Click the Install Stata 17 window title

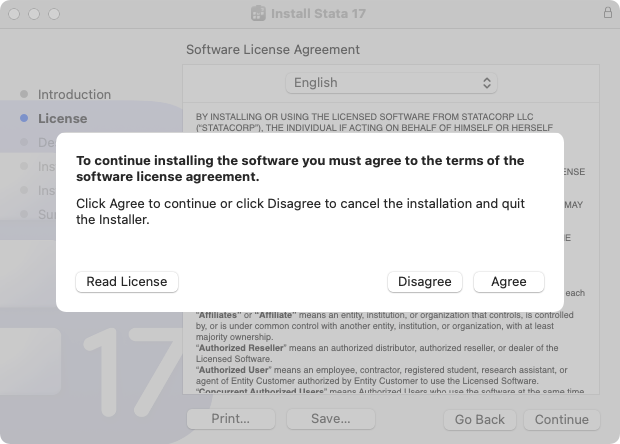[x=320, y=14]
